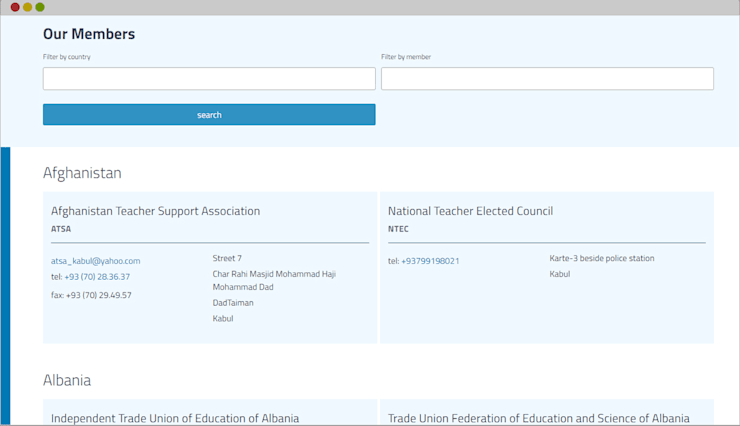Select the Afghanistan country heading
Screen dimensions: 740x426
click(x=82, y=173)
